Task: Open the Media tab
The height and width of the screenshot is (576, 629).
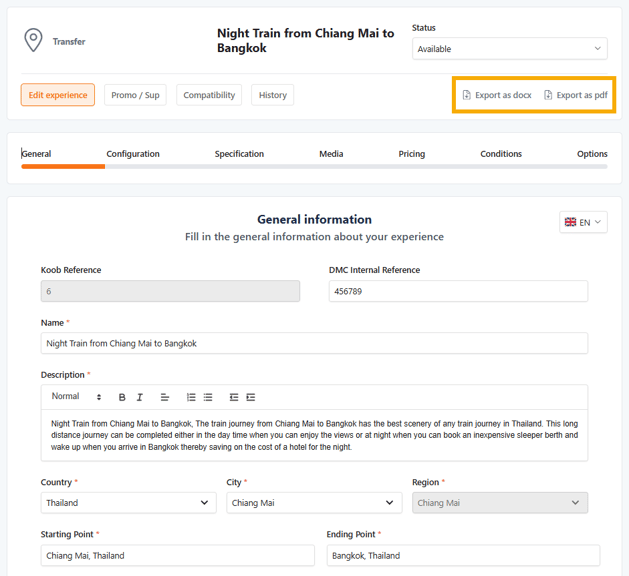Action: click(x=331, y=154)
